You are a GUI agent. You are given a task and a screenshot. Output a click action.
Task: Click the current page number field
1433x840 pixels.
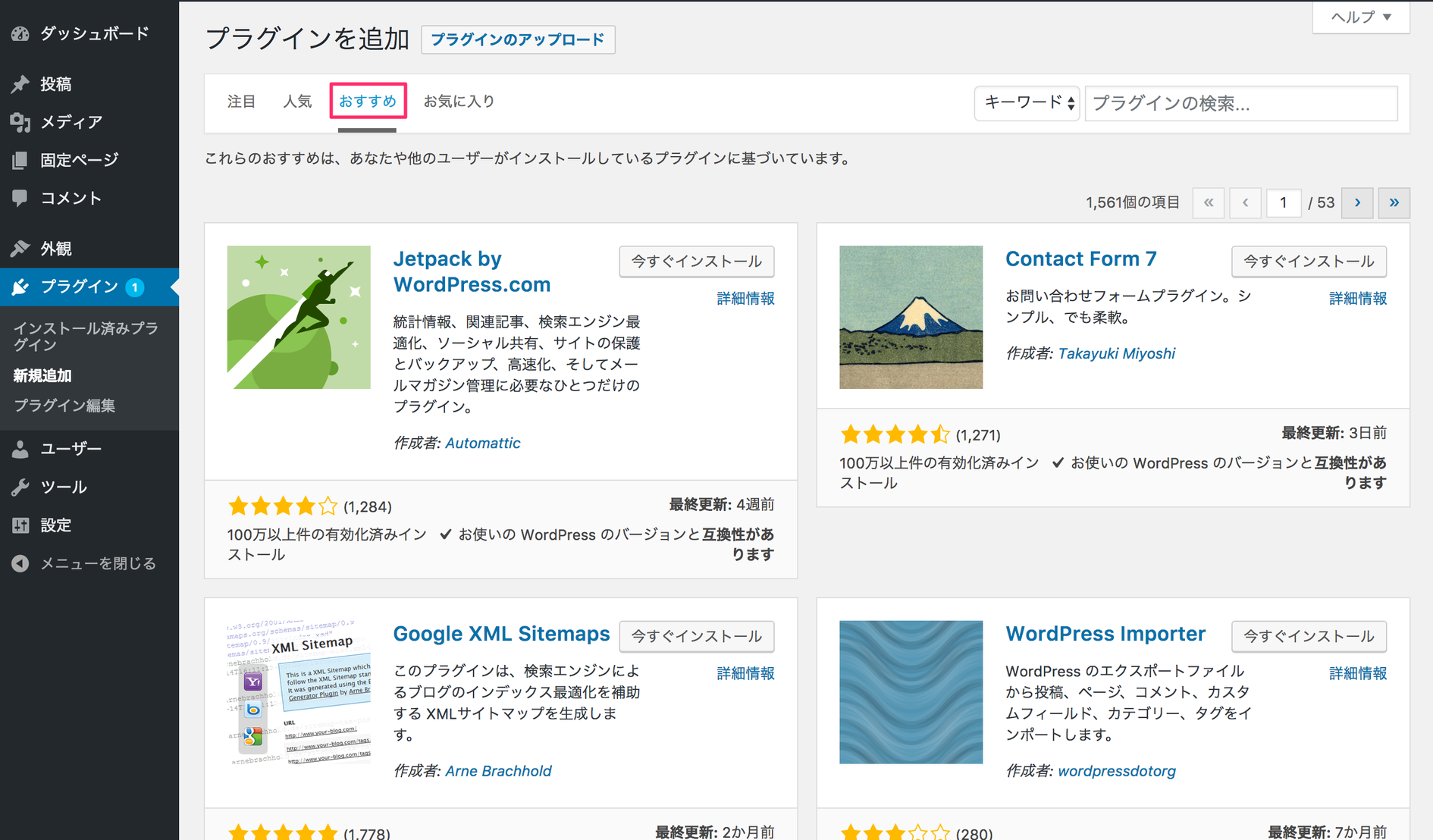click(1283, 202)
